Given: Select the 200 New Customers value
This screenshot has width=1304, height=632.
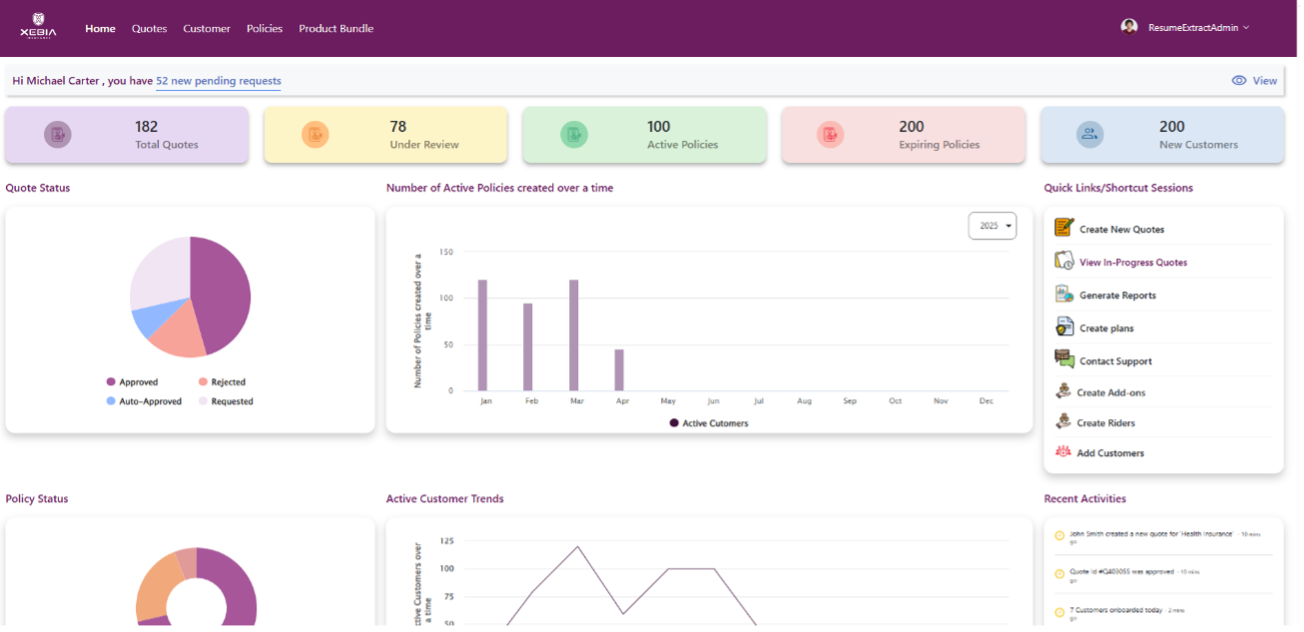Looking at the screenshot, I should [1171, 126].
